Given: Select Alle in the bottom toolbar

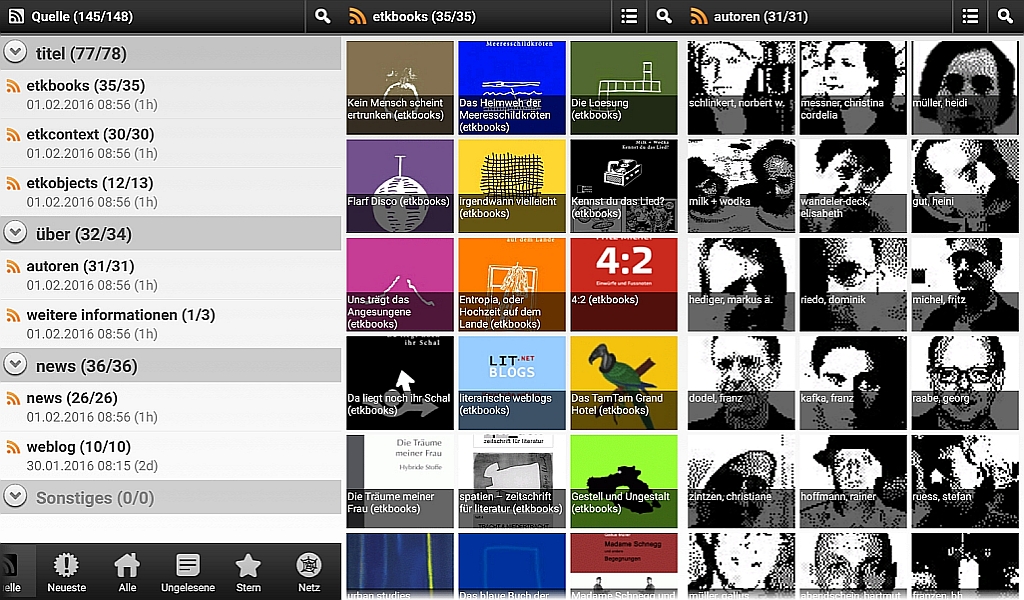Looking at the screenshot, I should click(127, 570).
